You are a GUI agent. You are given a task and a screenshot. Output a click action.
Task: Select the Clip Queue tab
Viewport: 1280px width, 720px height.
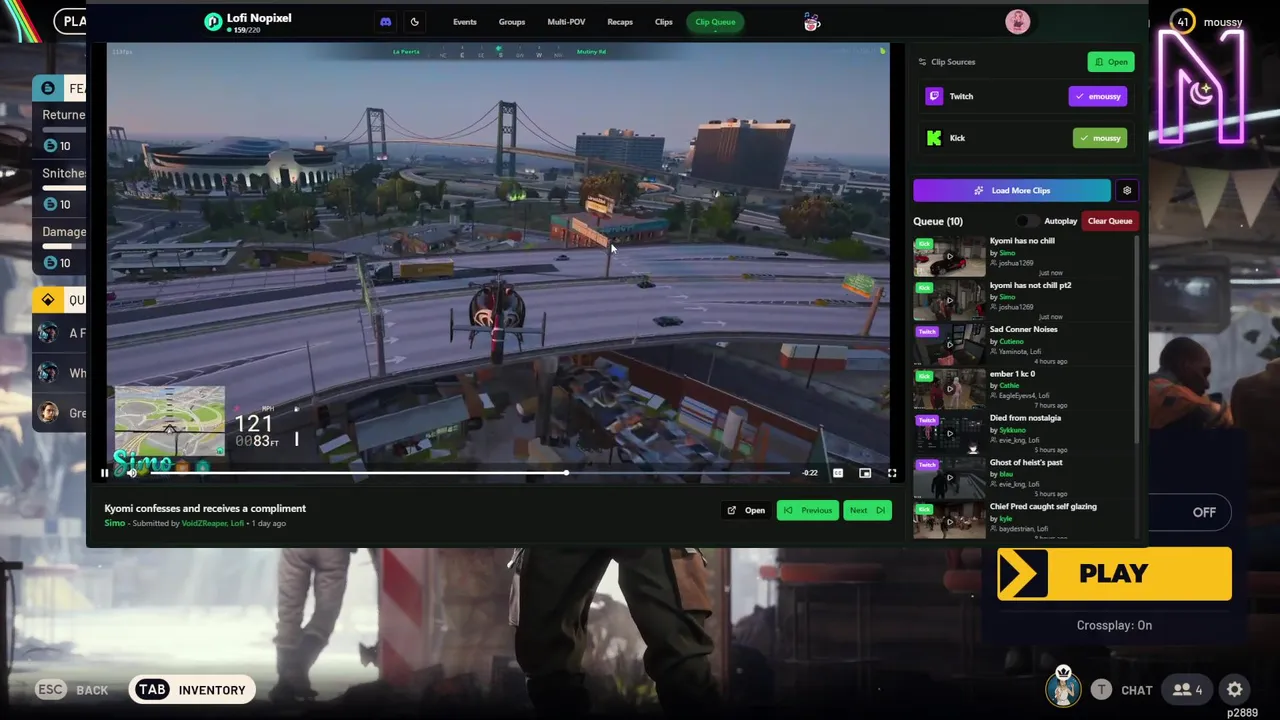pos(715,22)
